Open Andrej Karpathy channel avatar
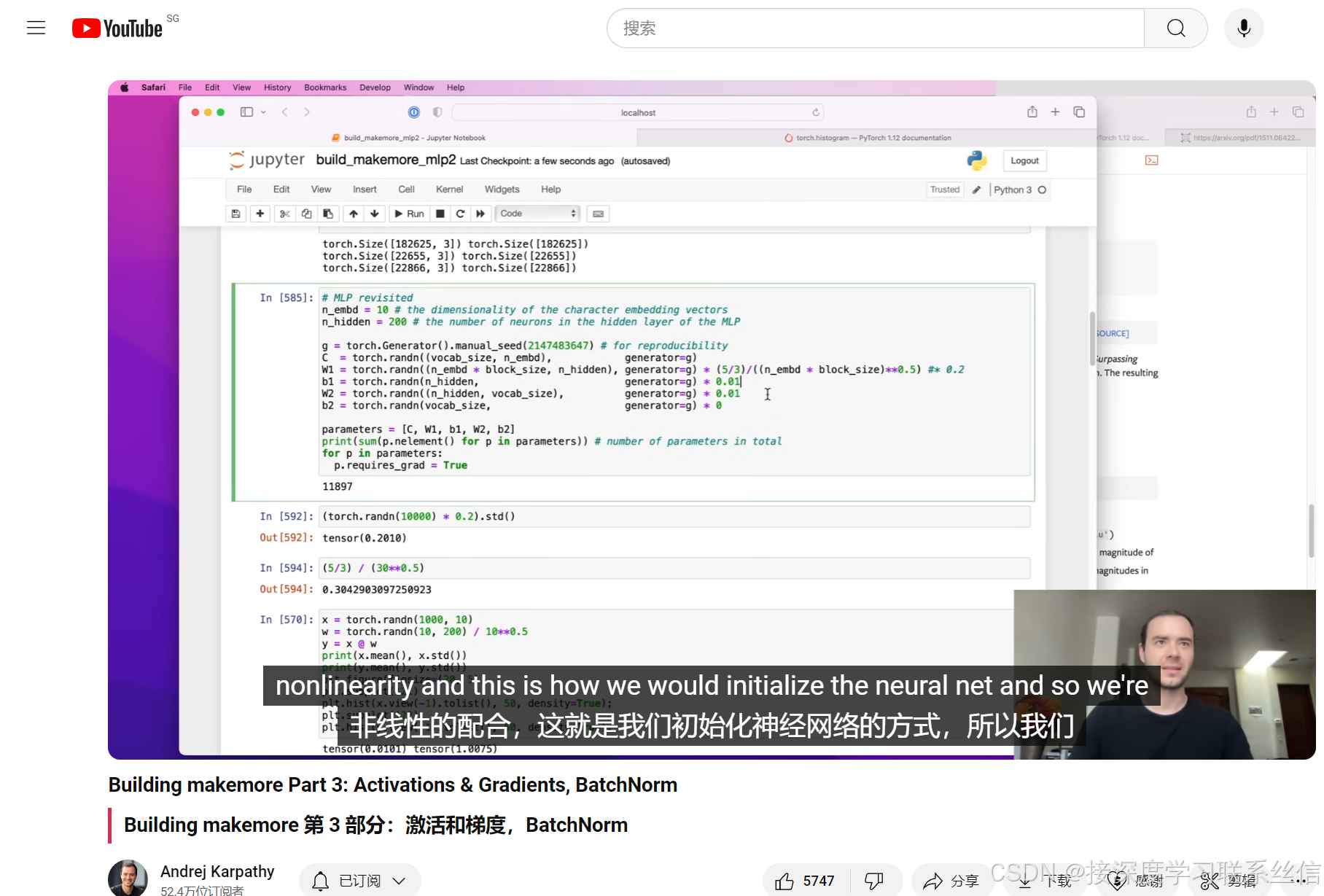Screen dimensions: 1324x896 128,879
